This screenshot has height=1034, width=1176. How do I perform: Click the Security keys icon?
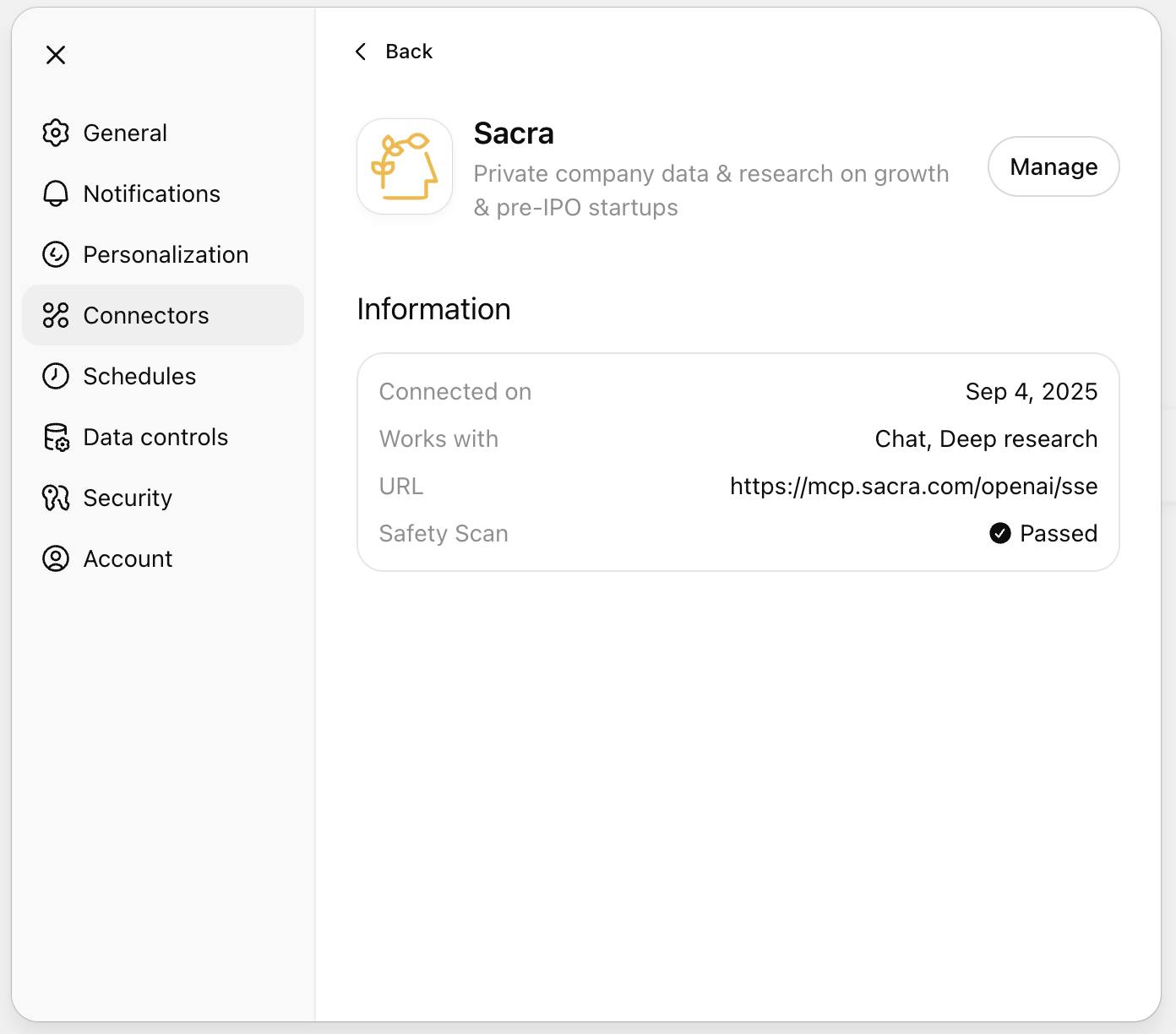(x=56, y=498)
